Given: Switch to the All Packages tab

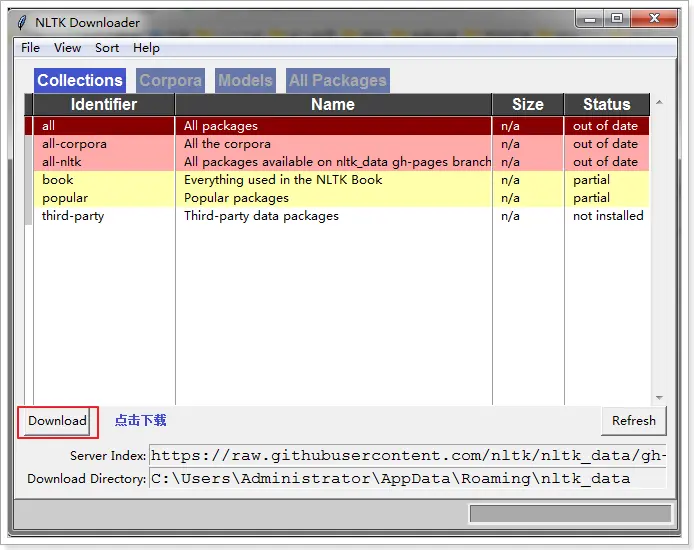Looking at the screenshot, I should click(x=338, y=81).
